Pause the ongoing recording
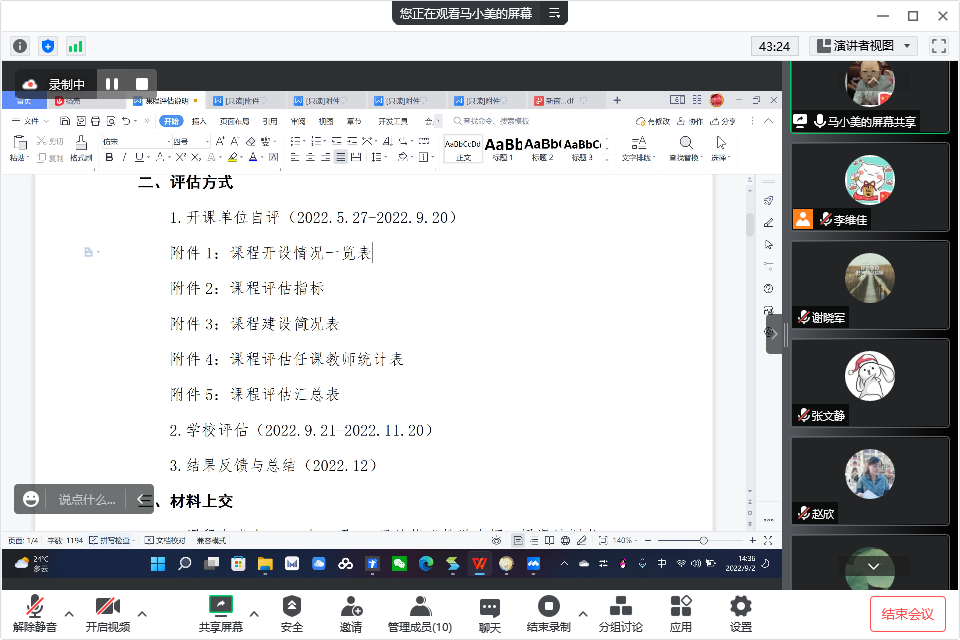 pyautogui.click(x=111, y=83)
